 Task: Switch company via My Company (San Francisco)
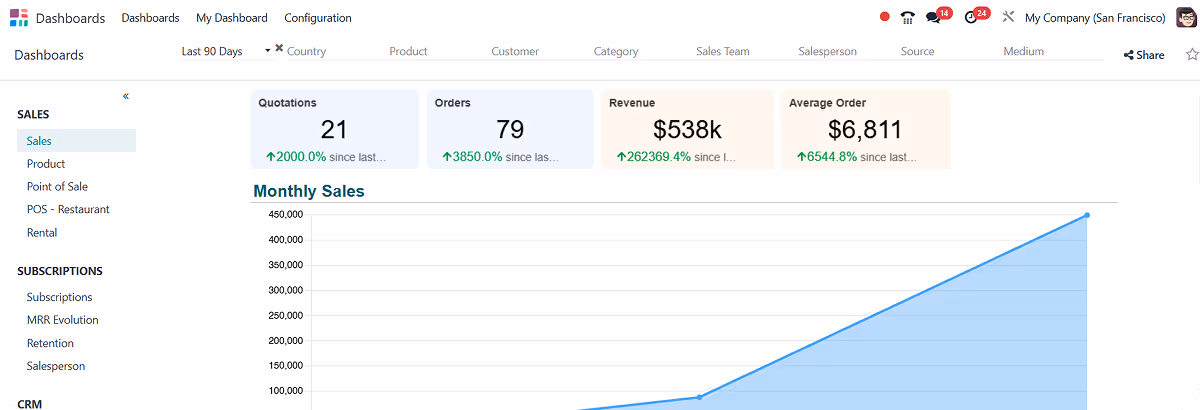1095,18
